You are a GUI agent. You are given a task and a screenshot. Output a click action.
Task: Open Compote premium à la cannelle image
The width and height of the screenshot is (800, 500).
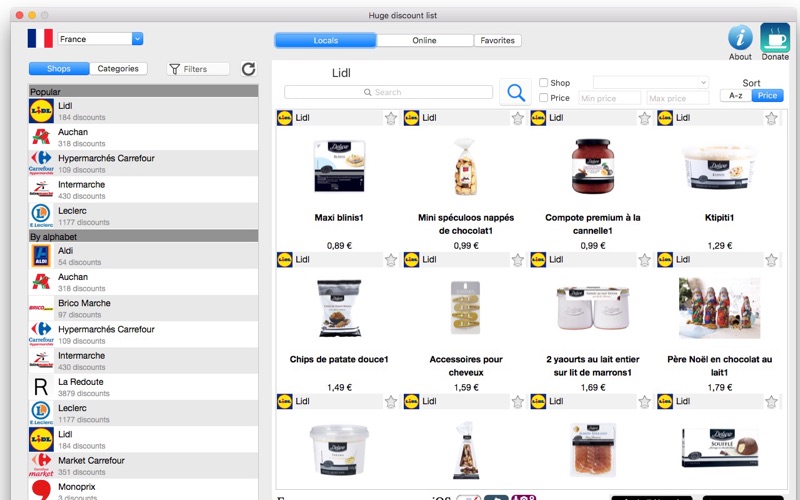(592, 166)
